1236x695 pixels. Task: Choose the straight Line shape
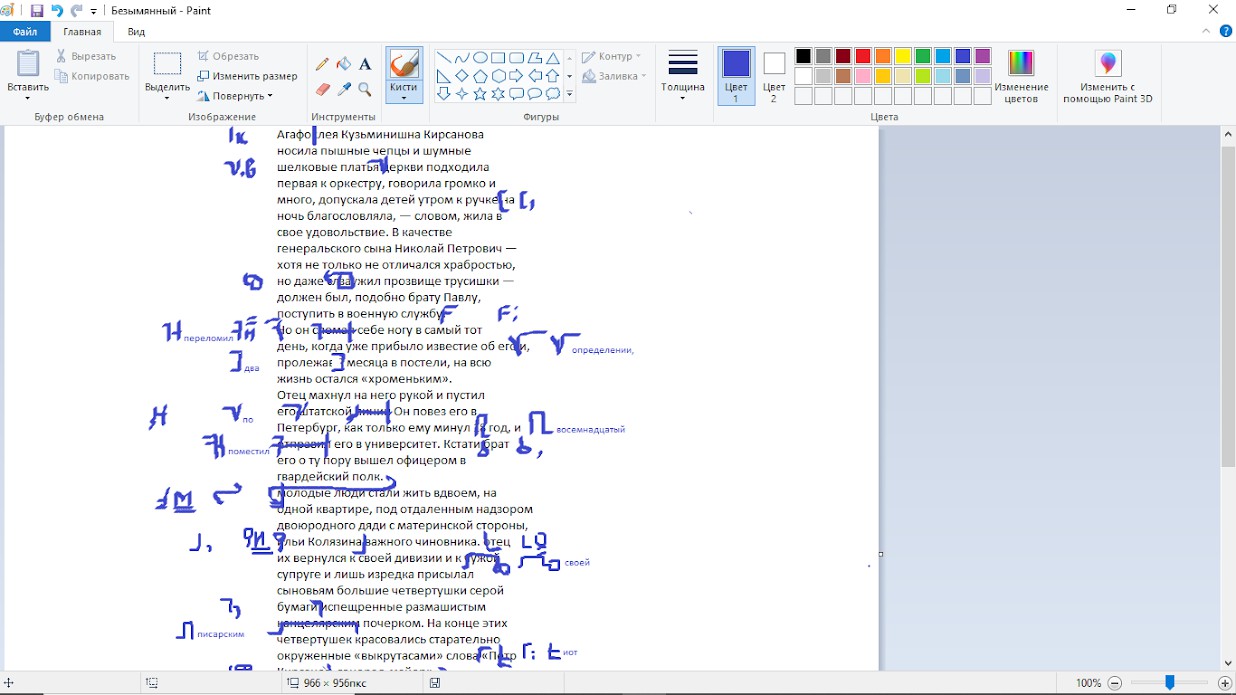[x=444, y=58]
